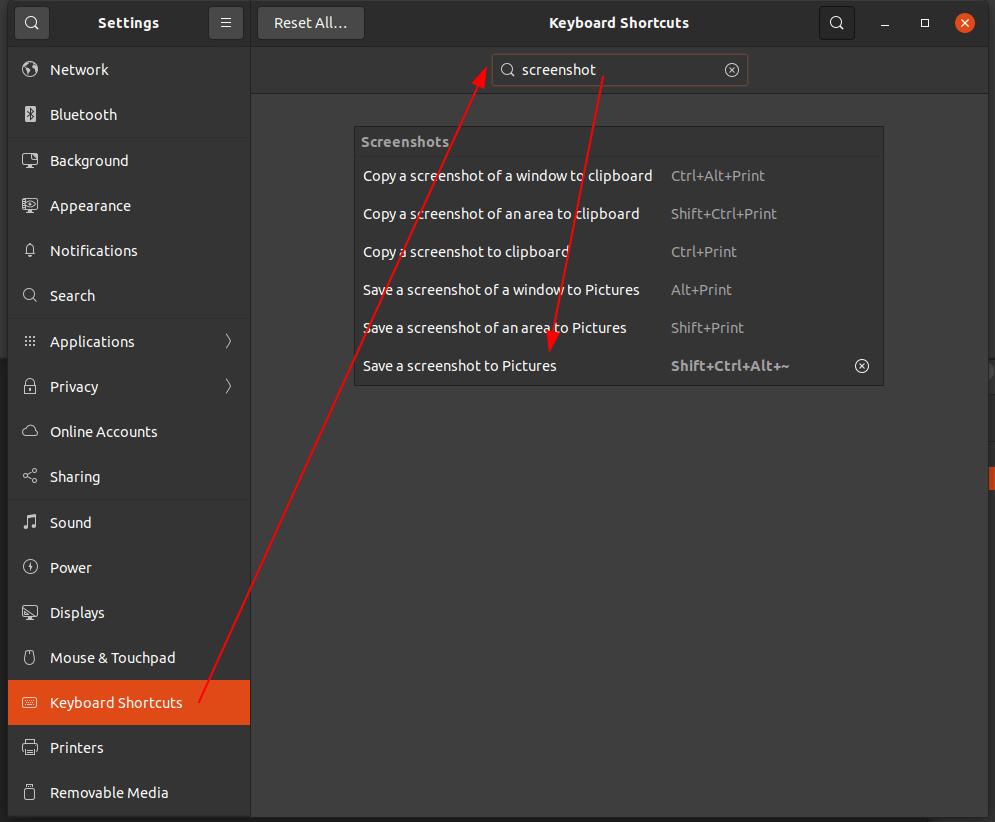The image size is (995, 822).
Task: Open the Printers icon in the sidebar
Action: 28,747
